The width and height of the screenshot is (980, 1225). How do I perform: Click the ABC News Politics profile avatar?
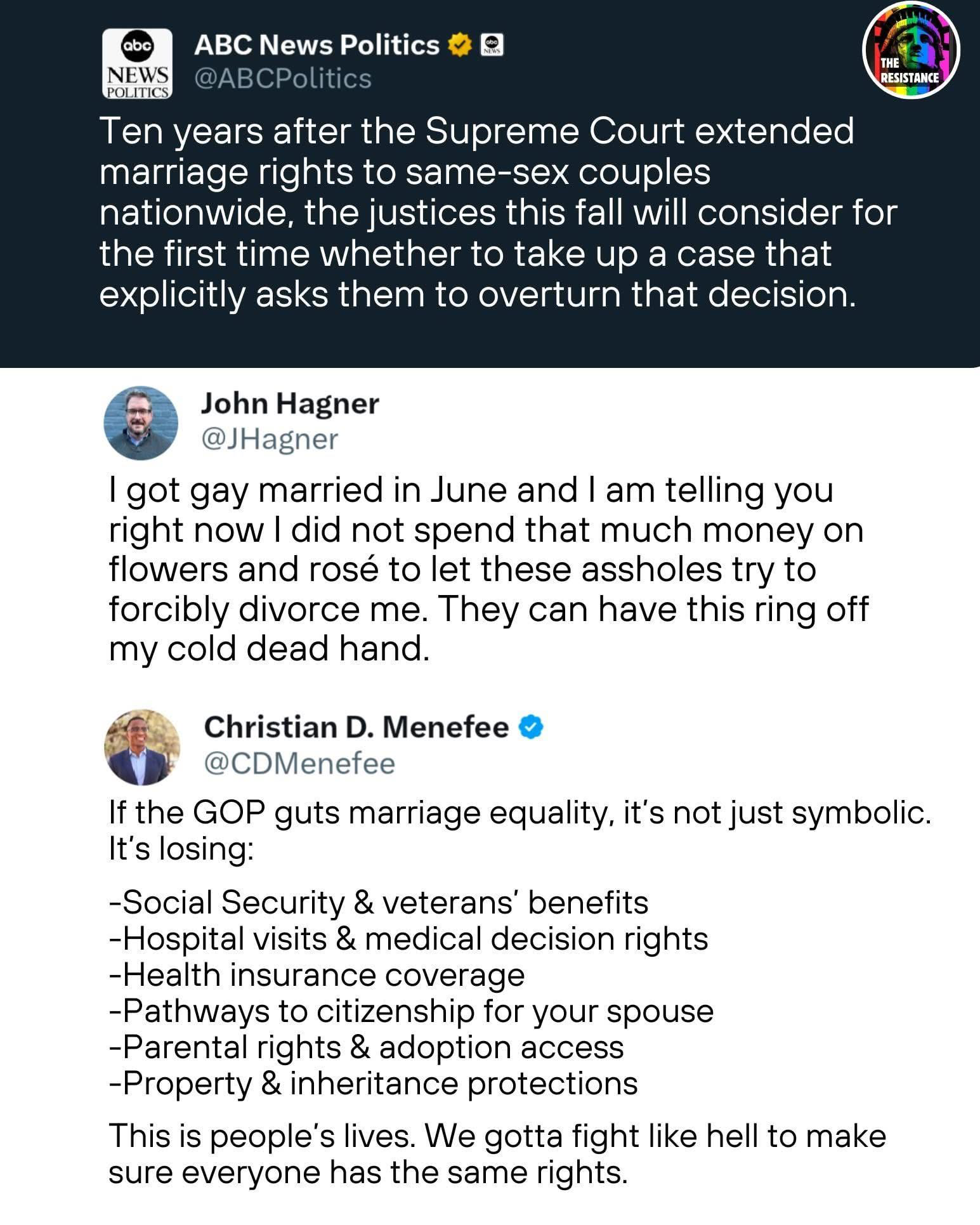[x=138, y=63]
